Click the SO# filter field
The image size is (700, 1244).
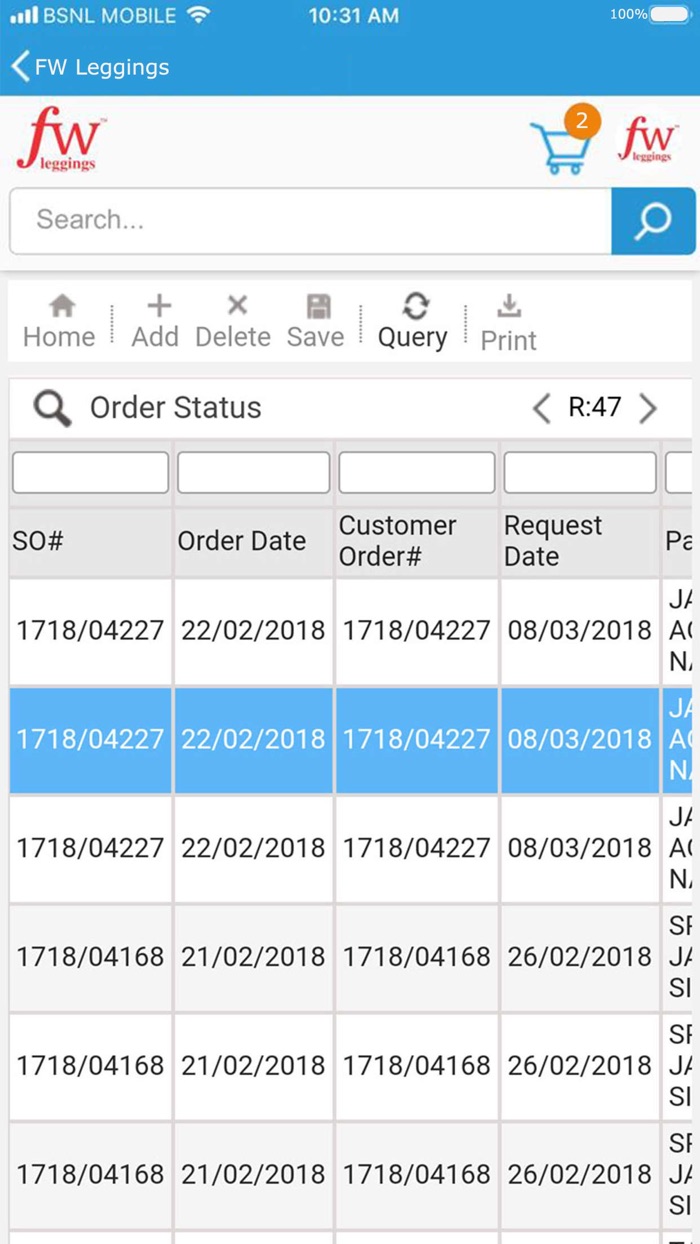(91, 473)
